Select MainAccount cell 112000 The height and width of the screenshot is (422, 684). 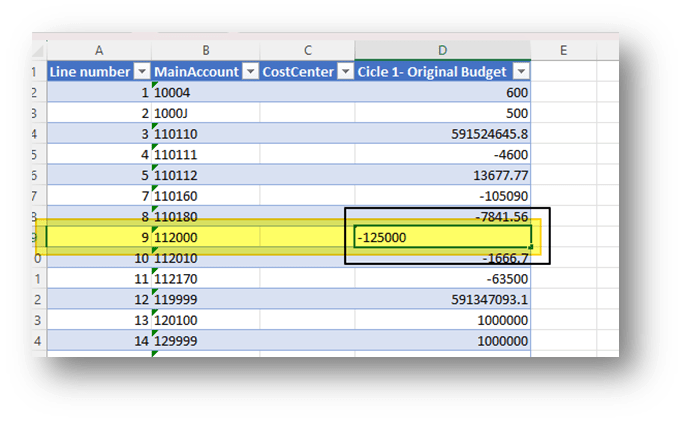tap(204, 237)
